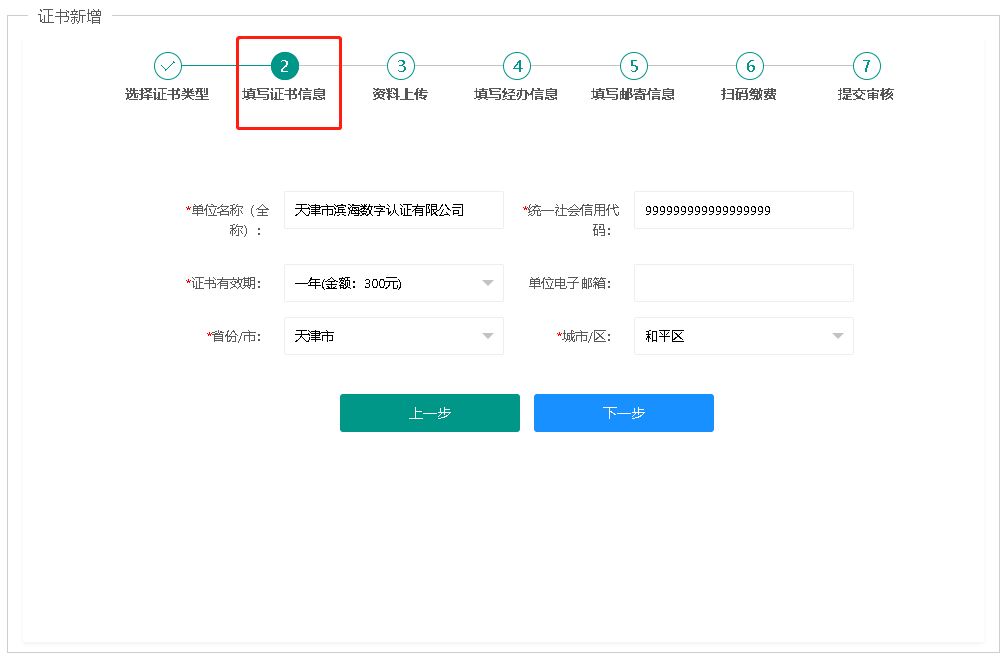The width and height of the screenshot is (1008, 659).
Task: Expand the 省份/市 dropdown showing 天津市
Action: click(x=393, y=336)
